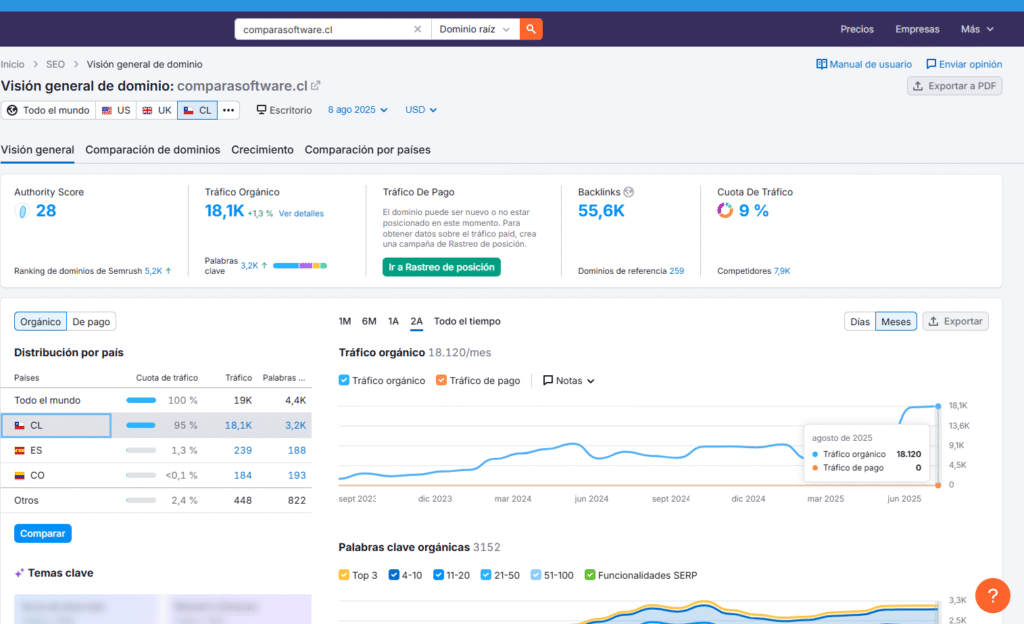Open the Comparación por países tab

[x=368, y=149]
